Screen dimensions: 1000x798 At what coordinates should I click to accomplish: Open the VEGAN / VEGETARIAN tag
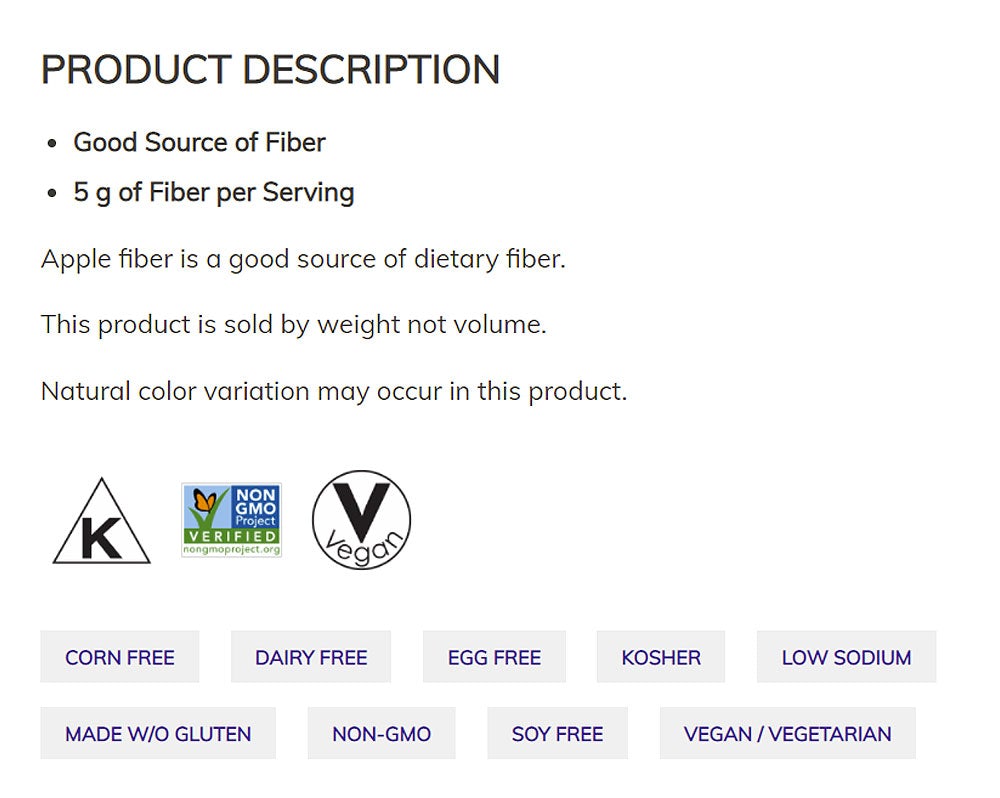click(x=787, y=733)
